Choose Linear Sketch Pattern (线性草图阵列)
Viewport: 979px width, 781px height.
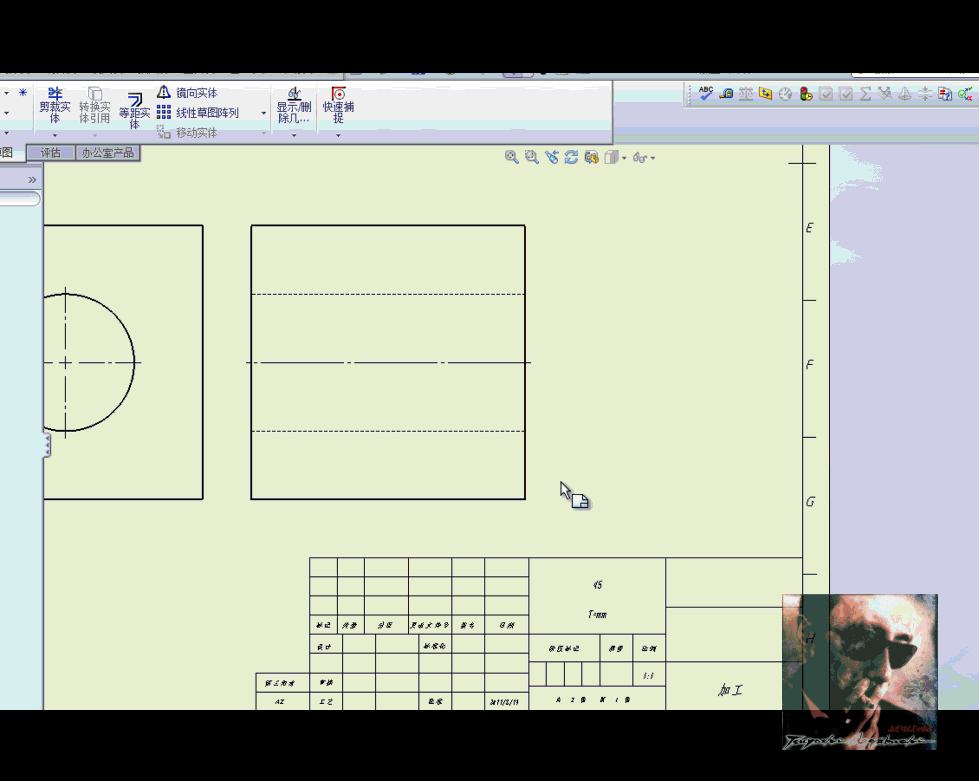[x=198, y=112]
